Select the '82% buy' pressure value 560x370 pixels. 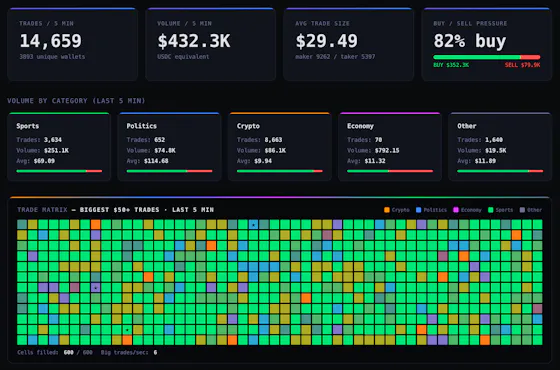tap(470, 41)
